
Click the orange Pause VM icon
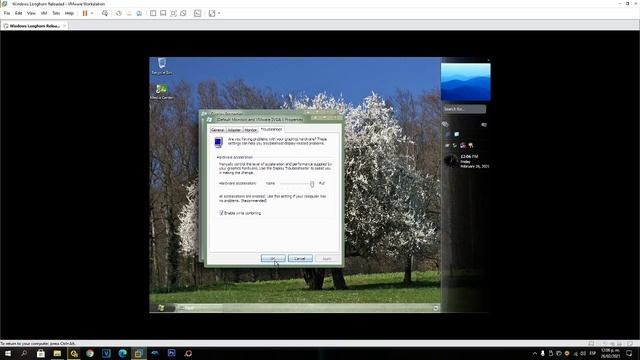coord(85,13)
